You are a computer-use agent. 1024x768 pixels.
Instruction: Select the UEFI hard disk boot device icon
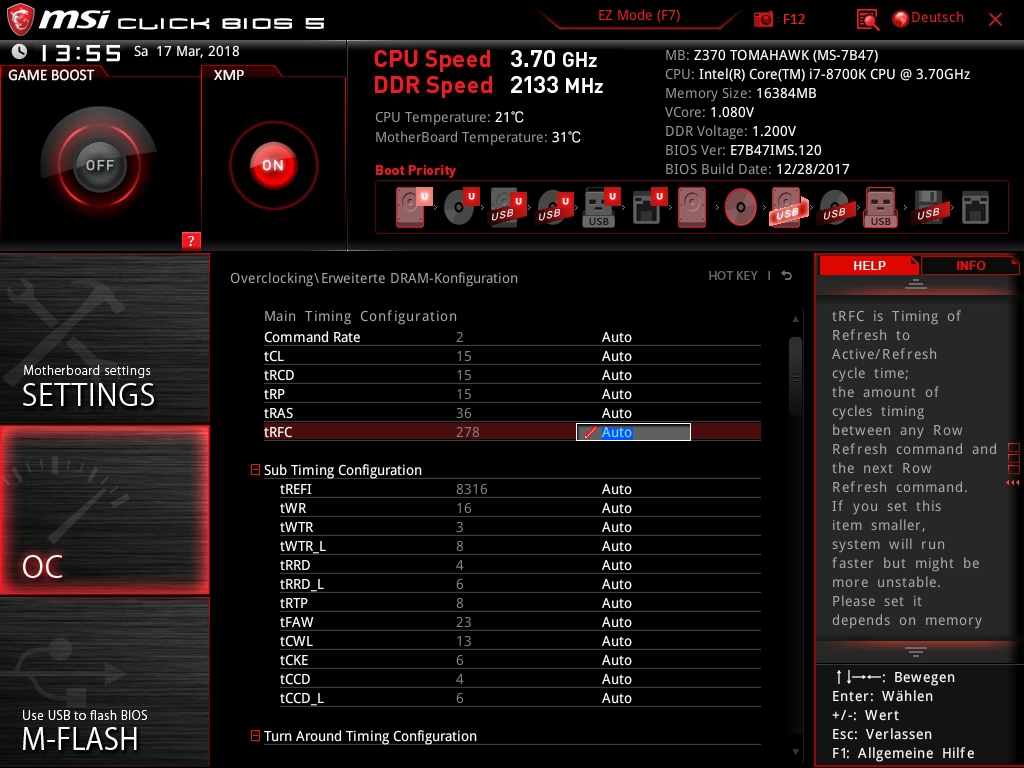(413, 208)
